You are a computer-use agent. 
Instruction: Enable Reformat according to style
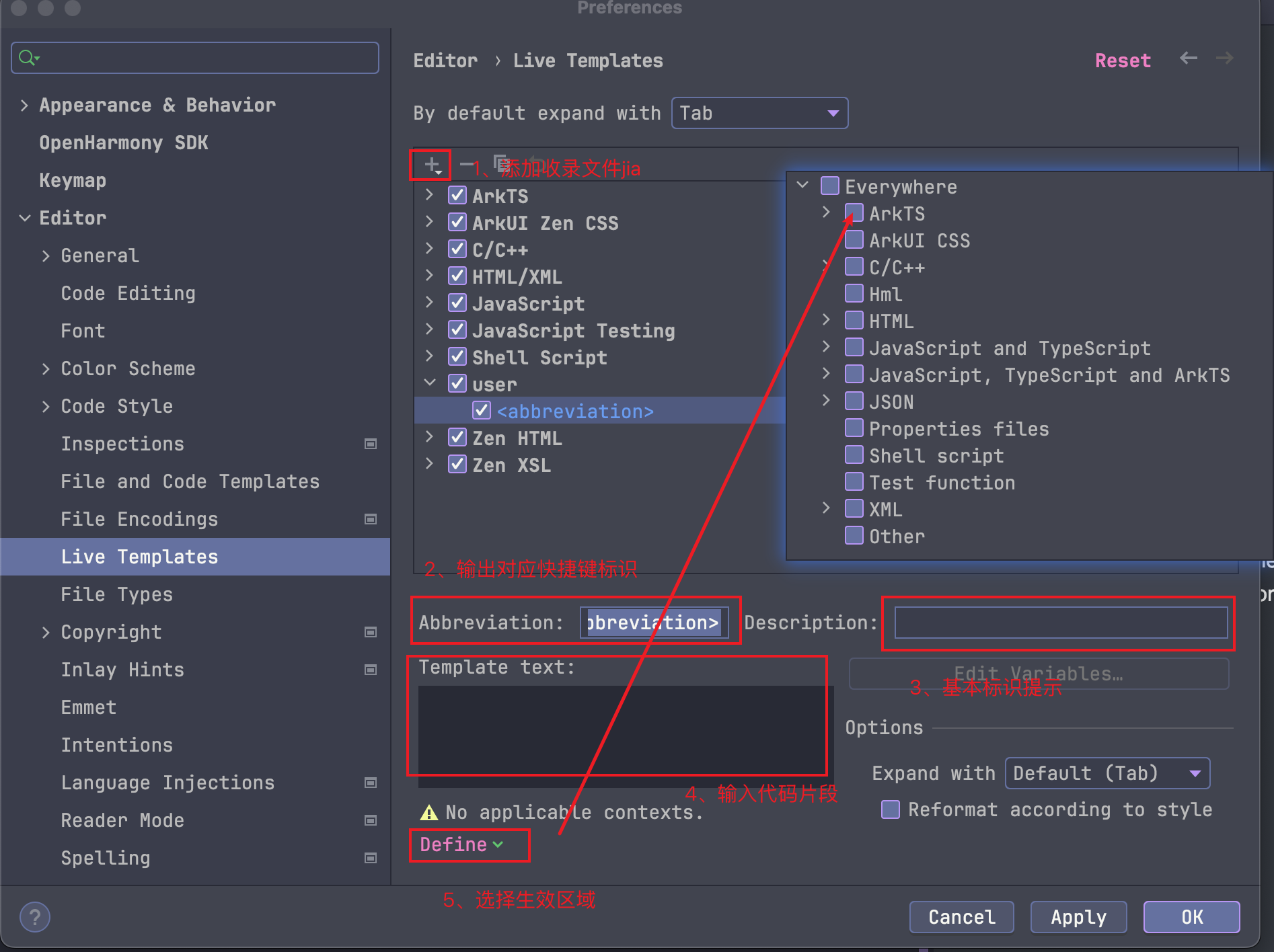coord(891,809)
